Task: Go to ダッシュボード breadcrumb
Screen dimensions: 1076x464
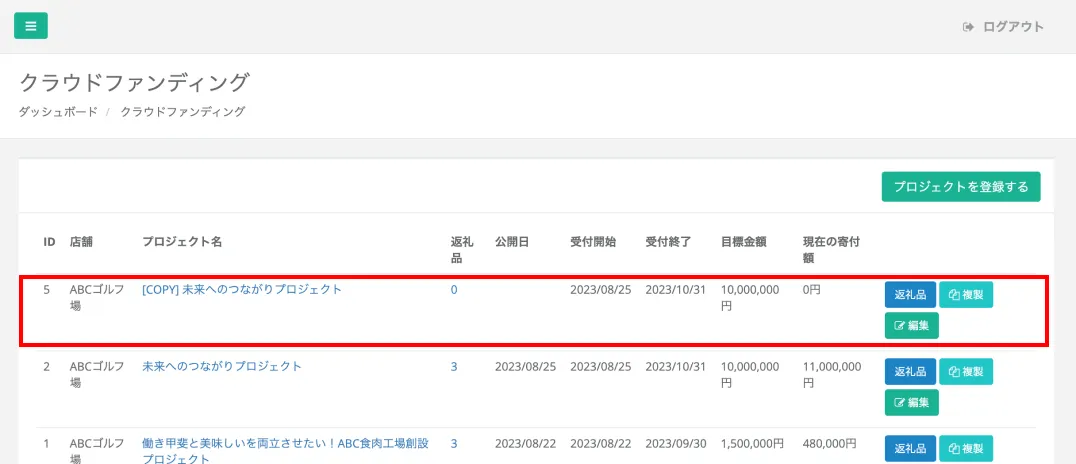Action: pos(58,112)
